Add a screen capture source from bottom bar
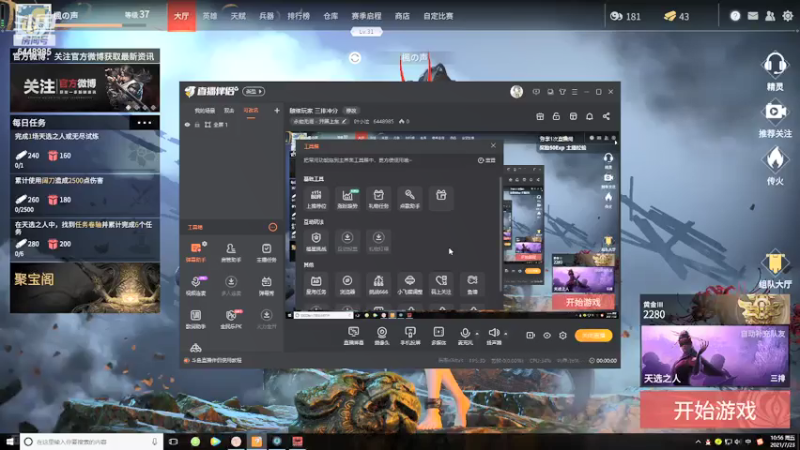Image resolution: width=800 pixels, height=450 pixels. 353,336
